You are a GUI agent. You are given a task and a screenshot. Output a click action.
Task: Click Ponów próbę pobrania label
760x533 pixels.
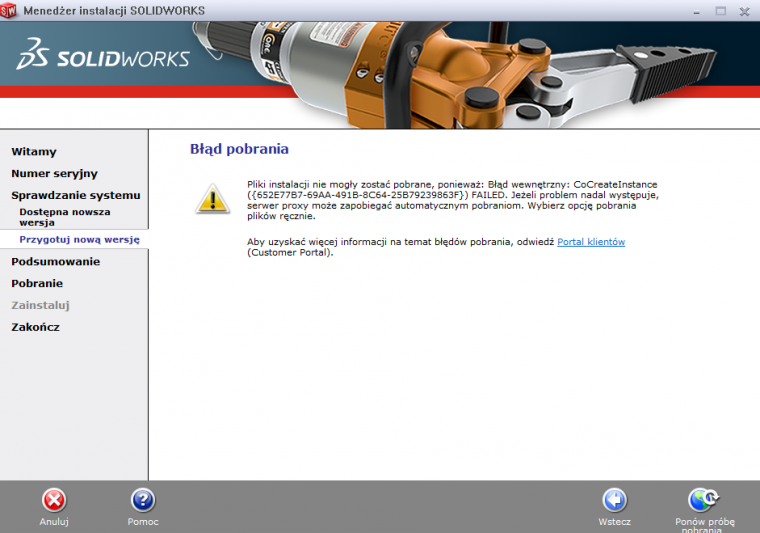point(705,525)
